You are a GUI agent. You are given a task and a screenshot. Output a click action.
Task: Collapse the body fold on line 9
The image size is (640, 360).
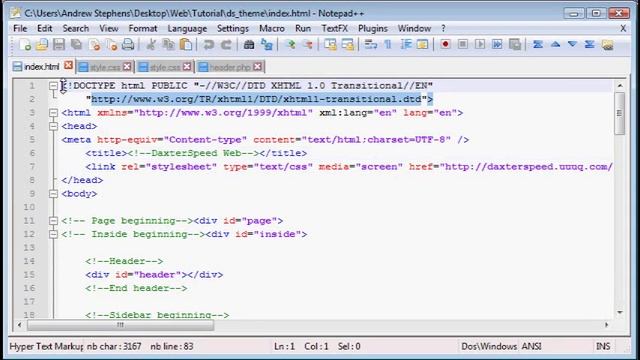point(53,193)
